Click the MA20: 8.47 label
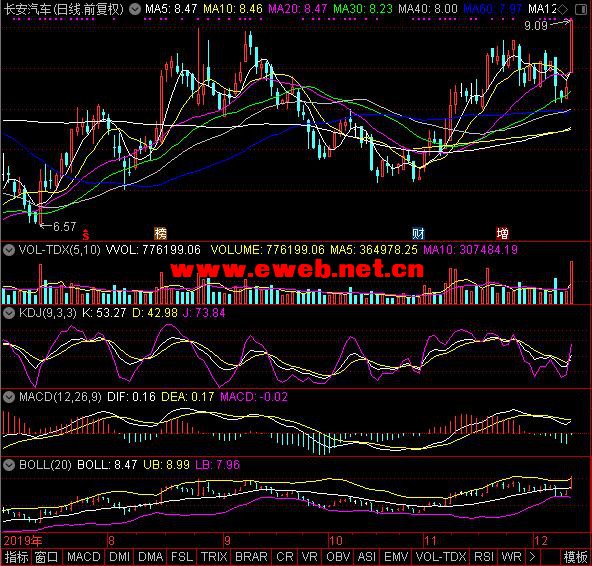This screenshot has width=592, height=566. [298, 8]
